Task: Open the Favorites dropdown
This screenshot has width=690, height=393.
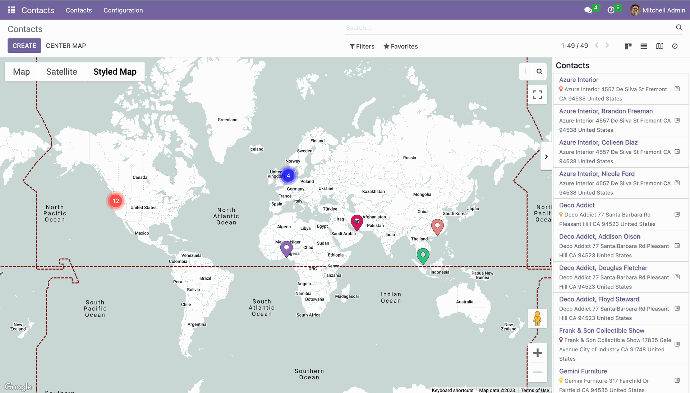Action: (x=400, y=46)
